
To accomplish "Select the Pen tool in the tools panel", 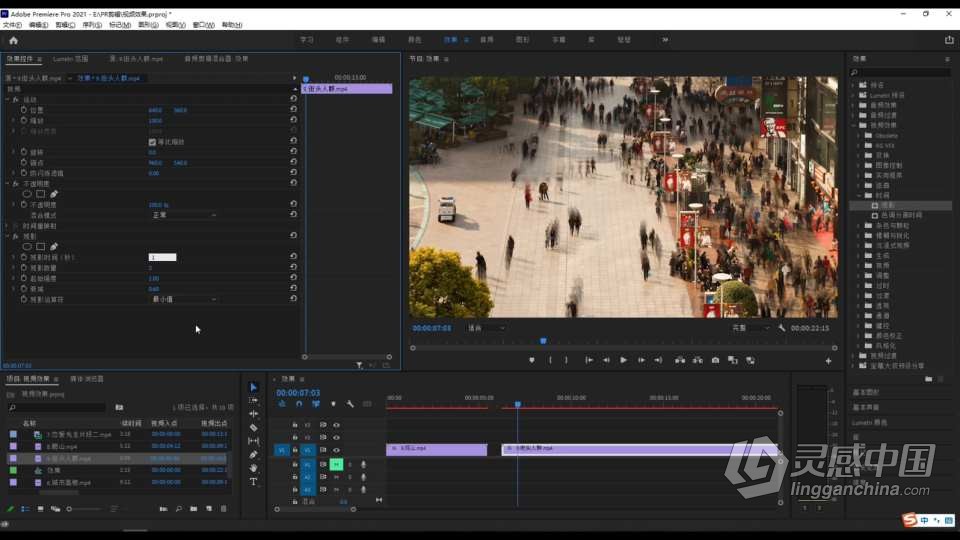I will 253,455.
